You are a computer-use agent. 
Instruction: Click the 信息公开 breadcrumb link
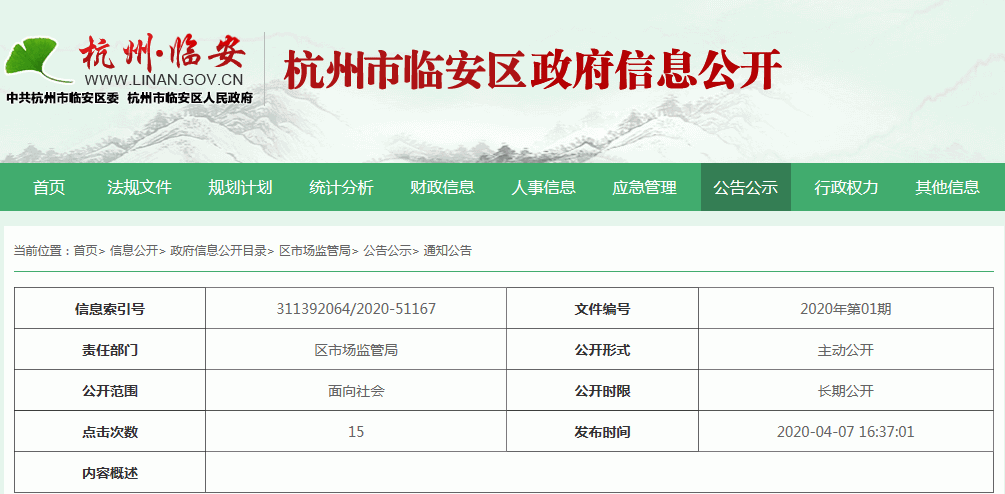tap(133, 251)
